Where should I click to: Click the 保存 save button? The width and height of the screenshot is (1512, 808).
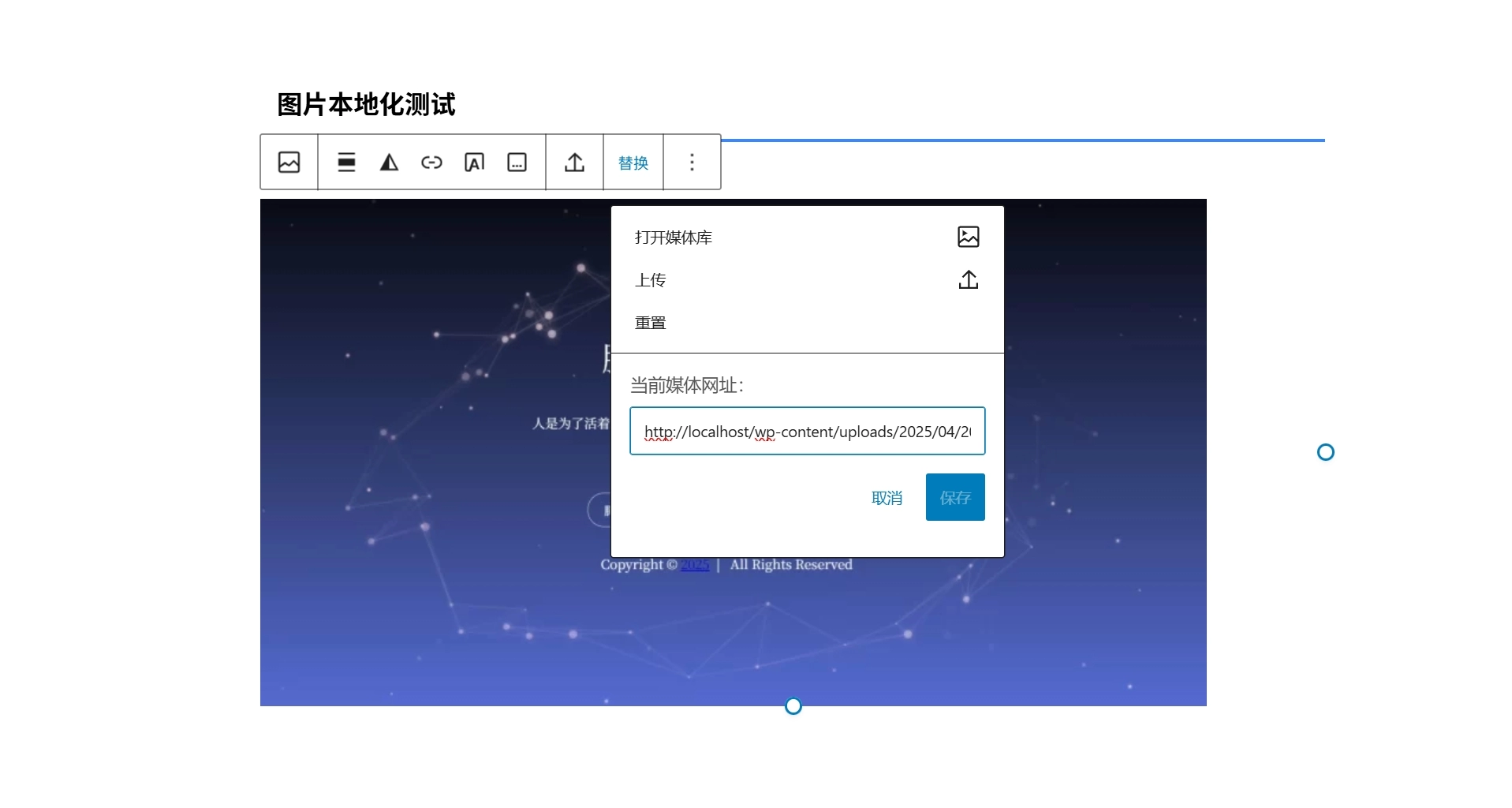point(954,497)
